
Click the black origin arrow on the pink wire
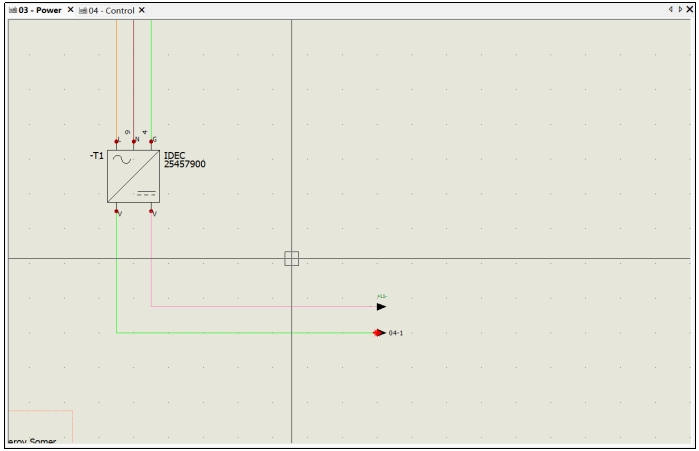tap(381, 307)
